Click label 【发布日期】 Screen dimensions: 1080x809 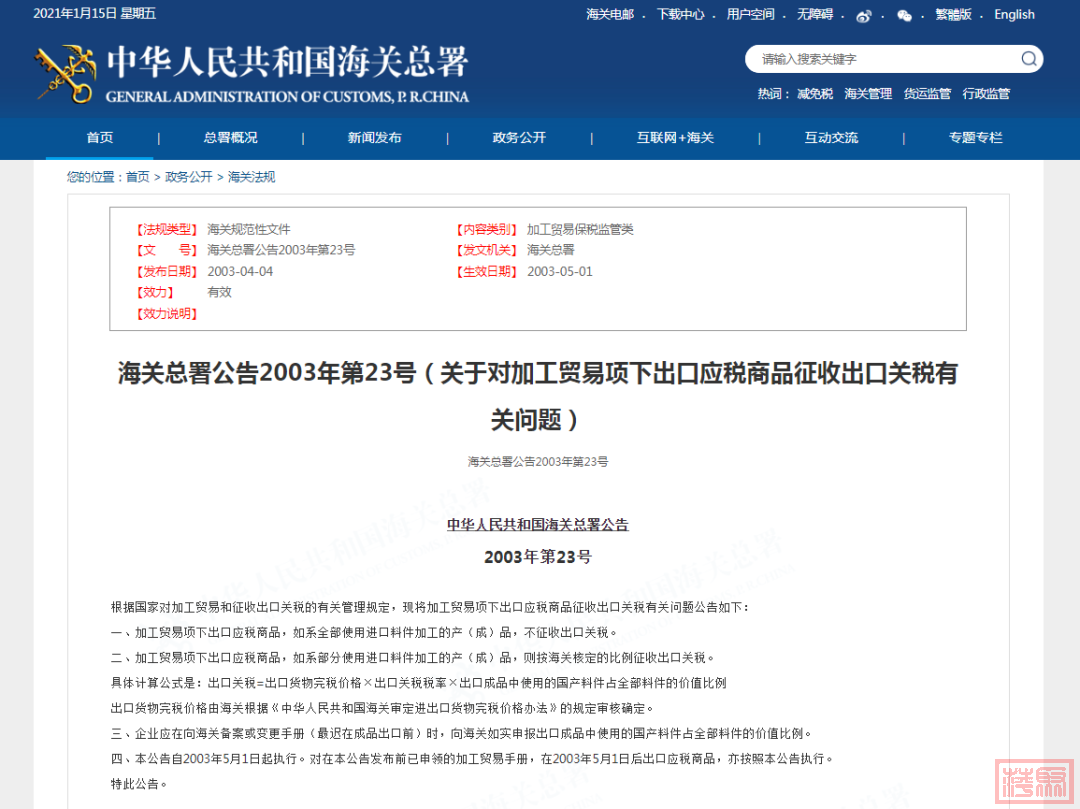[x=167, y=271]
